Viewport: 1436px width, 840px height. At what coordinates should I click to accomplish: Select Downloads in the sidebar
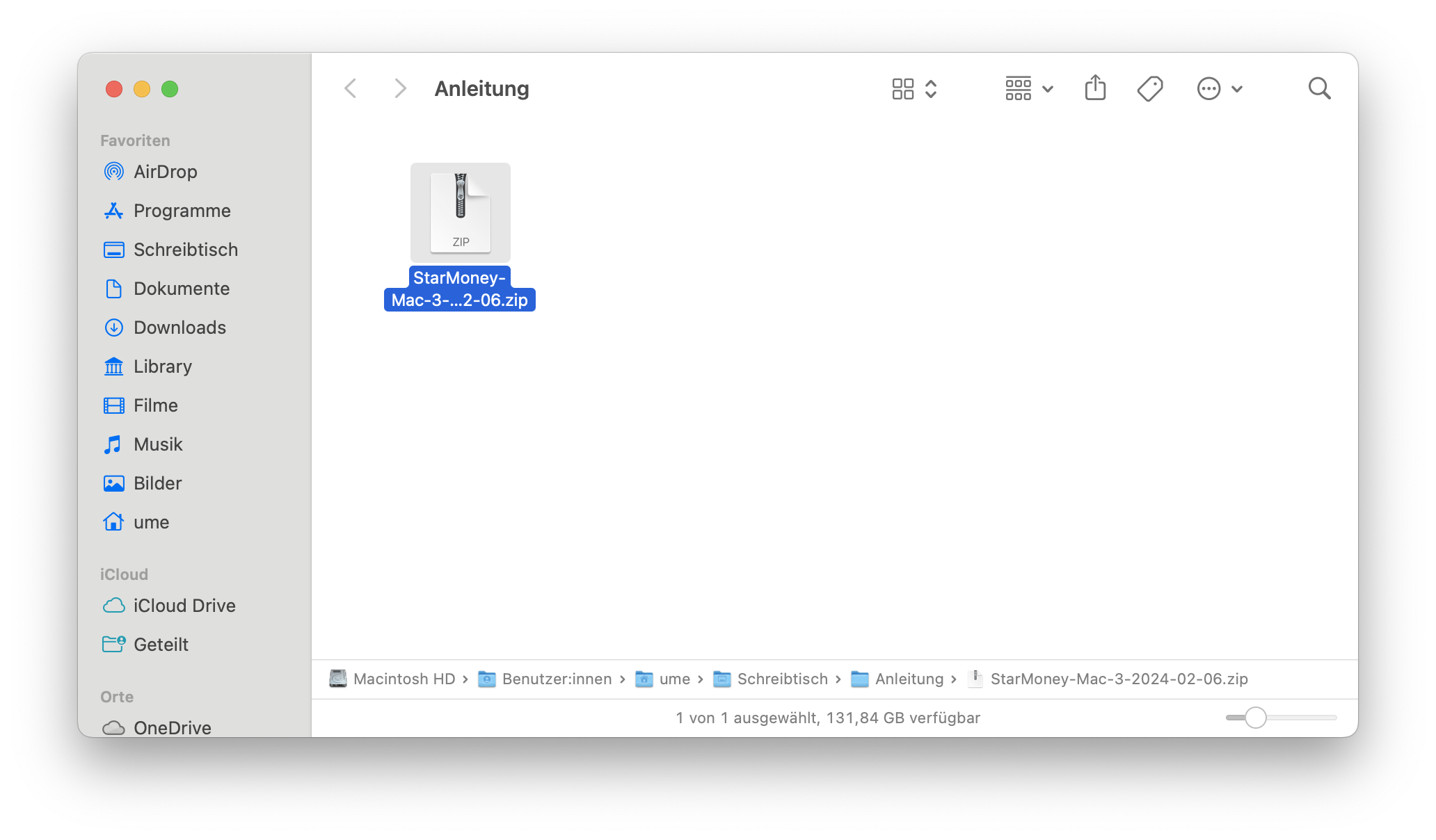pyautogui.click(x=179, y=328)
